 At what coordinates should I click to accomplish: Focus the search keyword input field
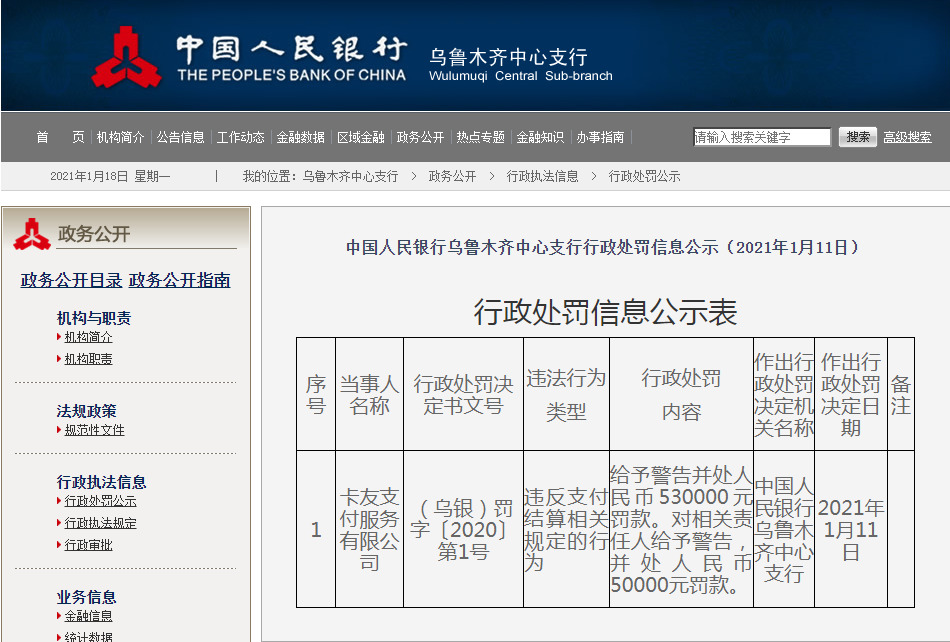[762, 137]
